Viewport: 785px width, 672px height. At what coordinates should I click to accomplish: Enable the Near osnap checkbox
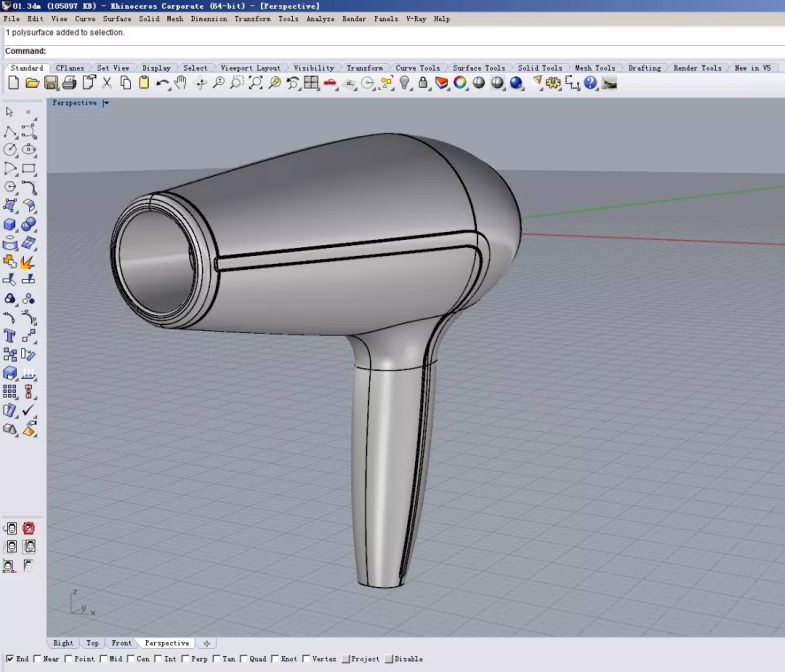point(38,659)
